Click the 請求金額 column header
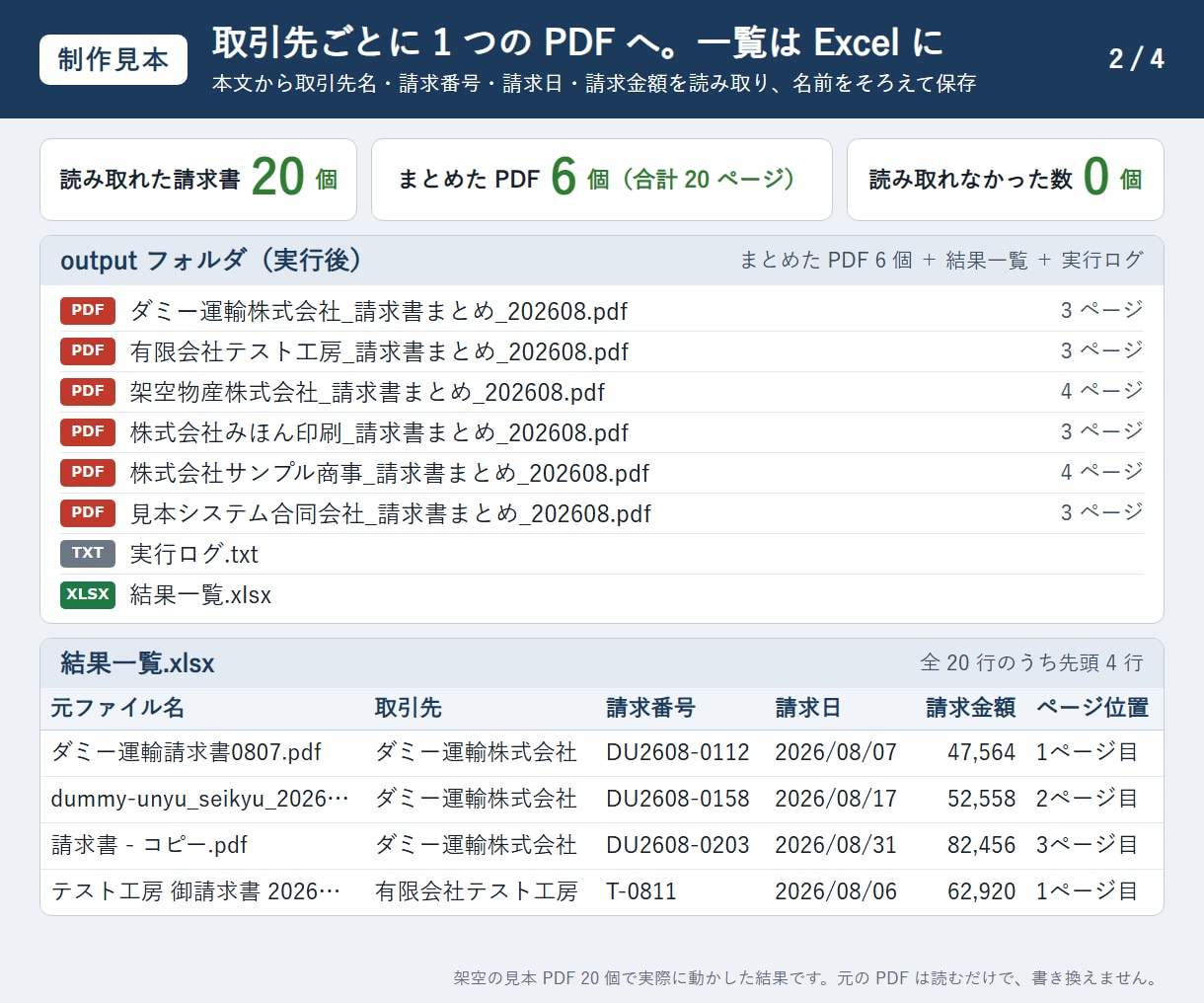Viewport: 1204px width, 1003px height. 971,708
